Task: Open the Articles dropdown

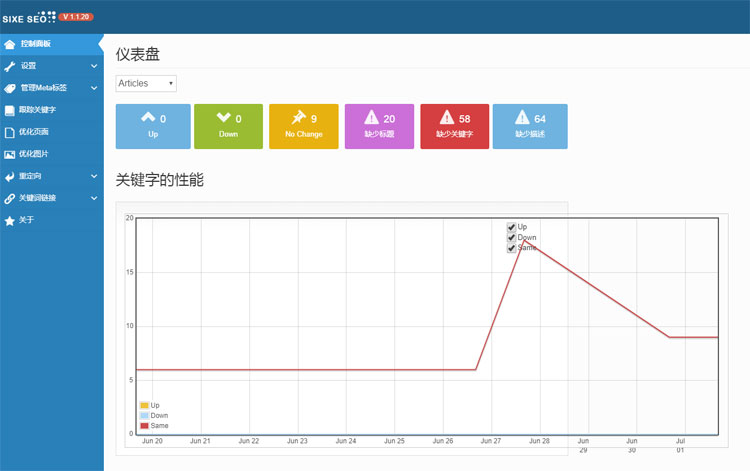Action: 146,83
